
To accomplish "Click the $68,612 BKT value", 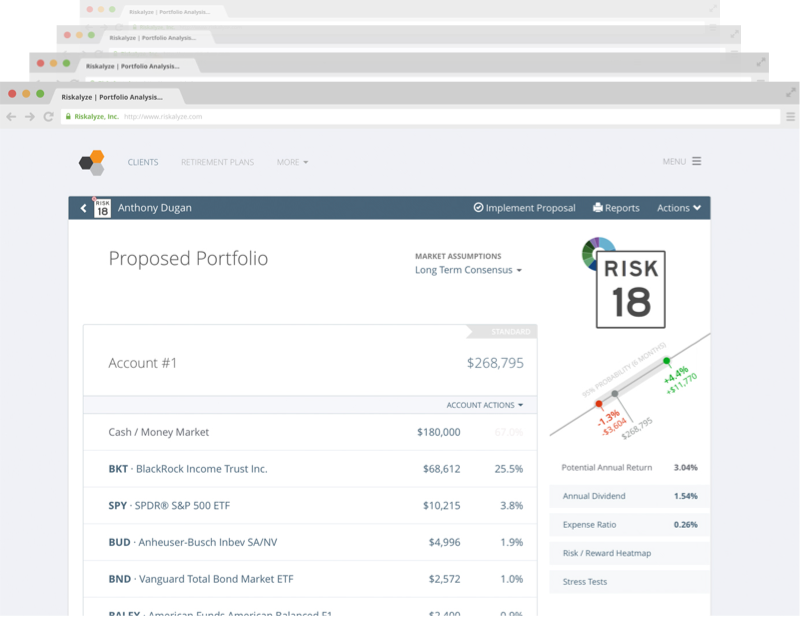I will [x=441, y=469].
